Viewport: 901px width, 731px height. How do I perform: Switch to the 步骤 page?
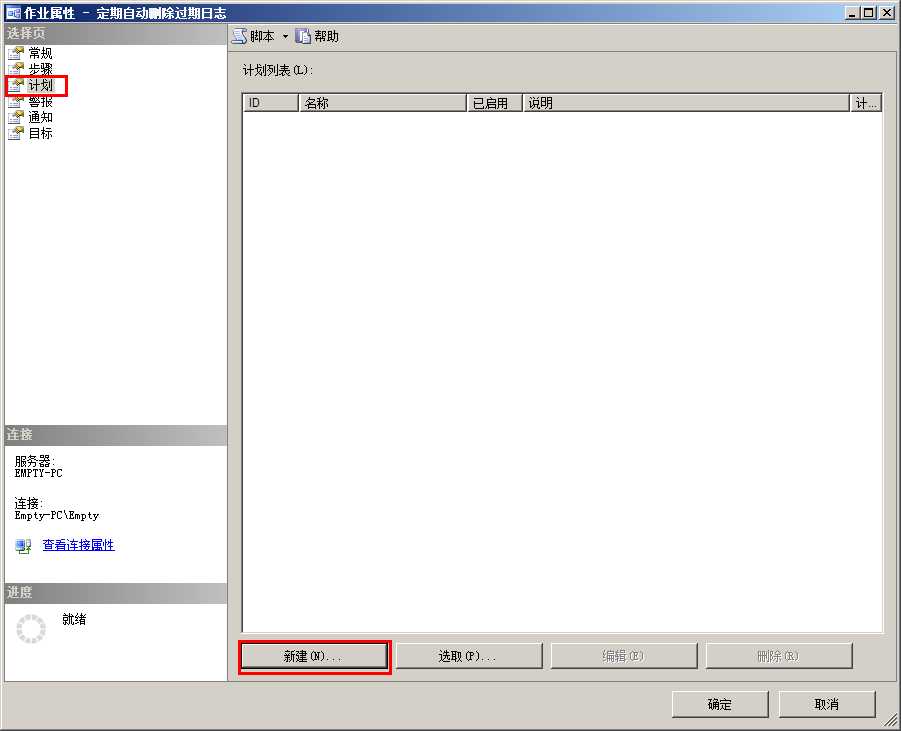click(40, 69)
